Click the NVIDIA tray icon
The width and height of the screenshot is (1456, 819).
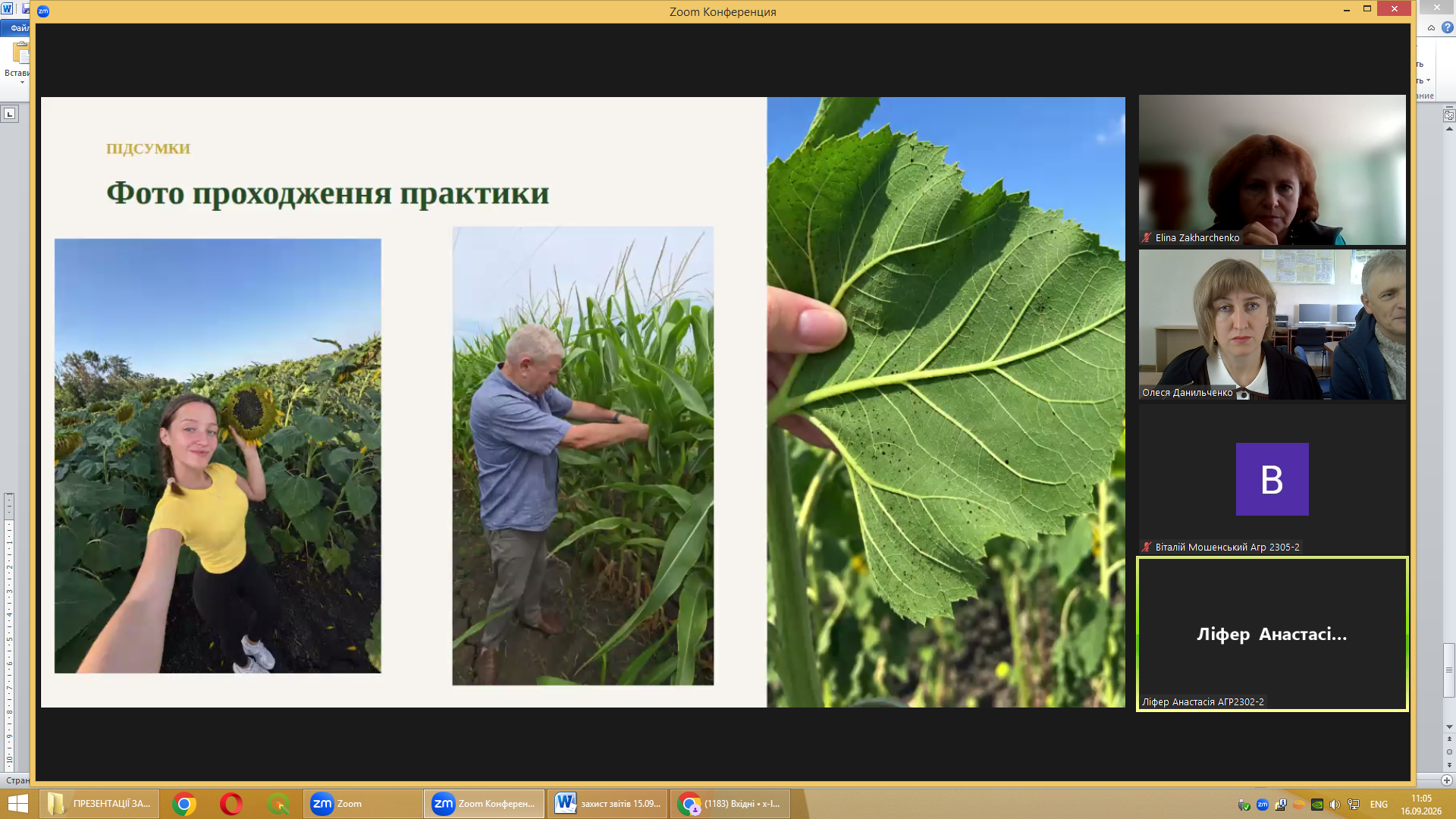pos(1317,805)
